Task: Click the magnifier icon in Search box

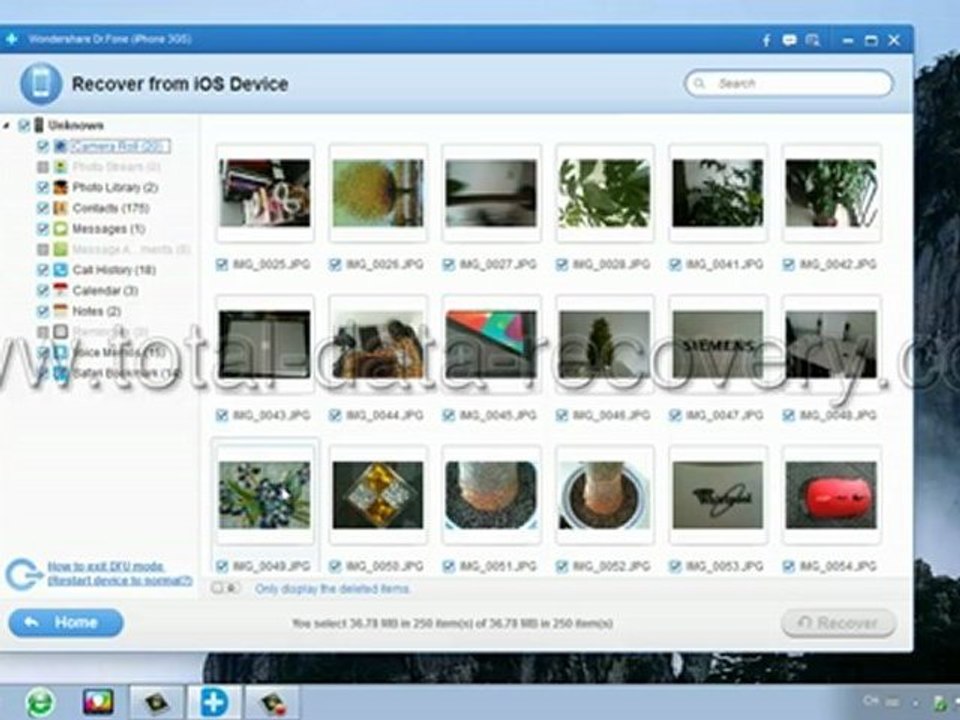Action: [700, 83]
